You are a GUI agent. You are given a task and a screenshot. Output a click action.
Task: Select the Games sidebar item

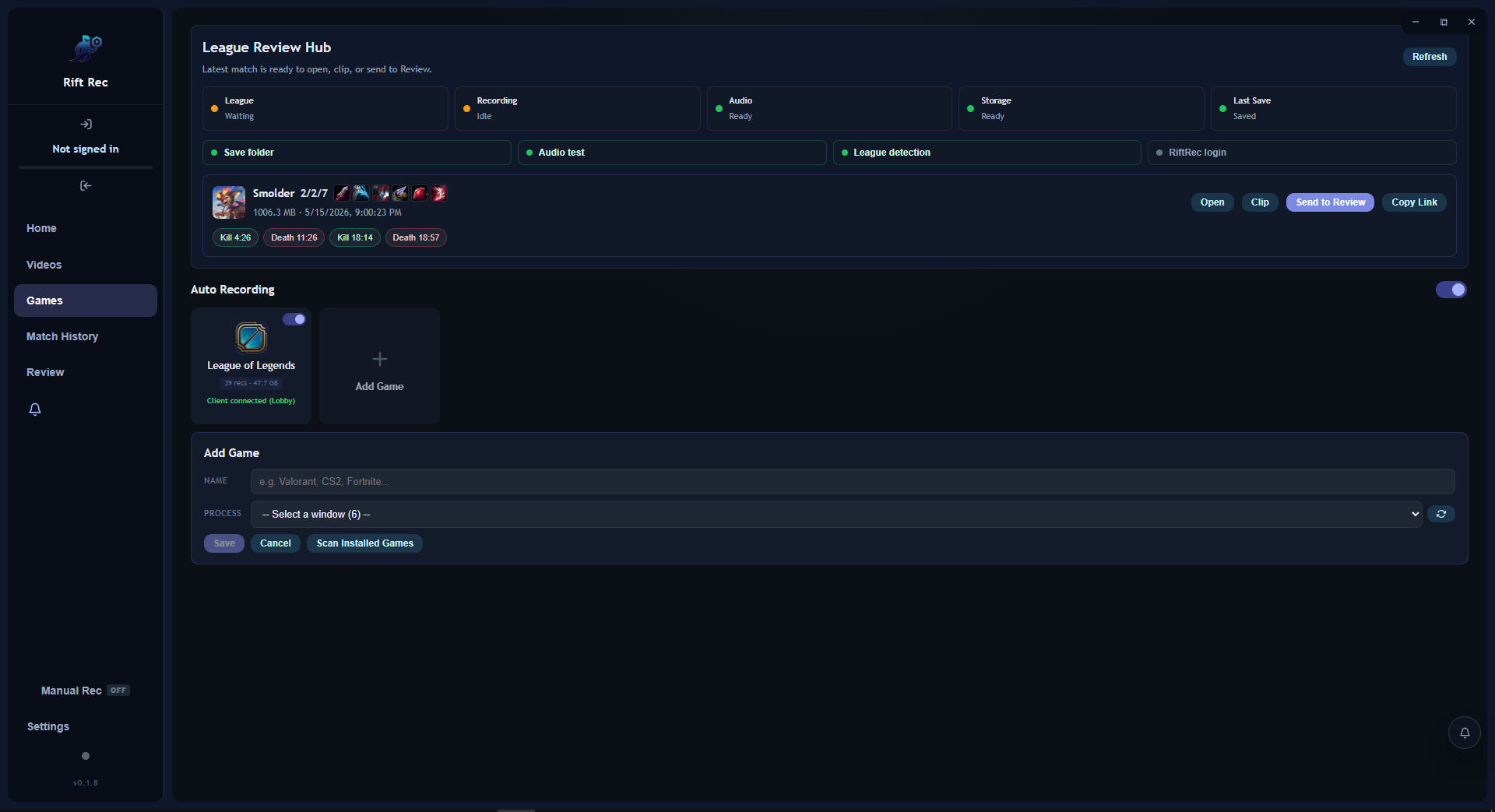(x=86, y=301)
